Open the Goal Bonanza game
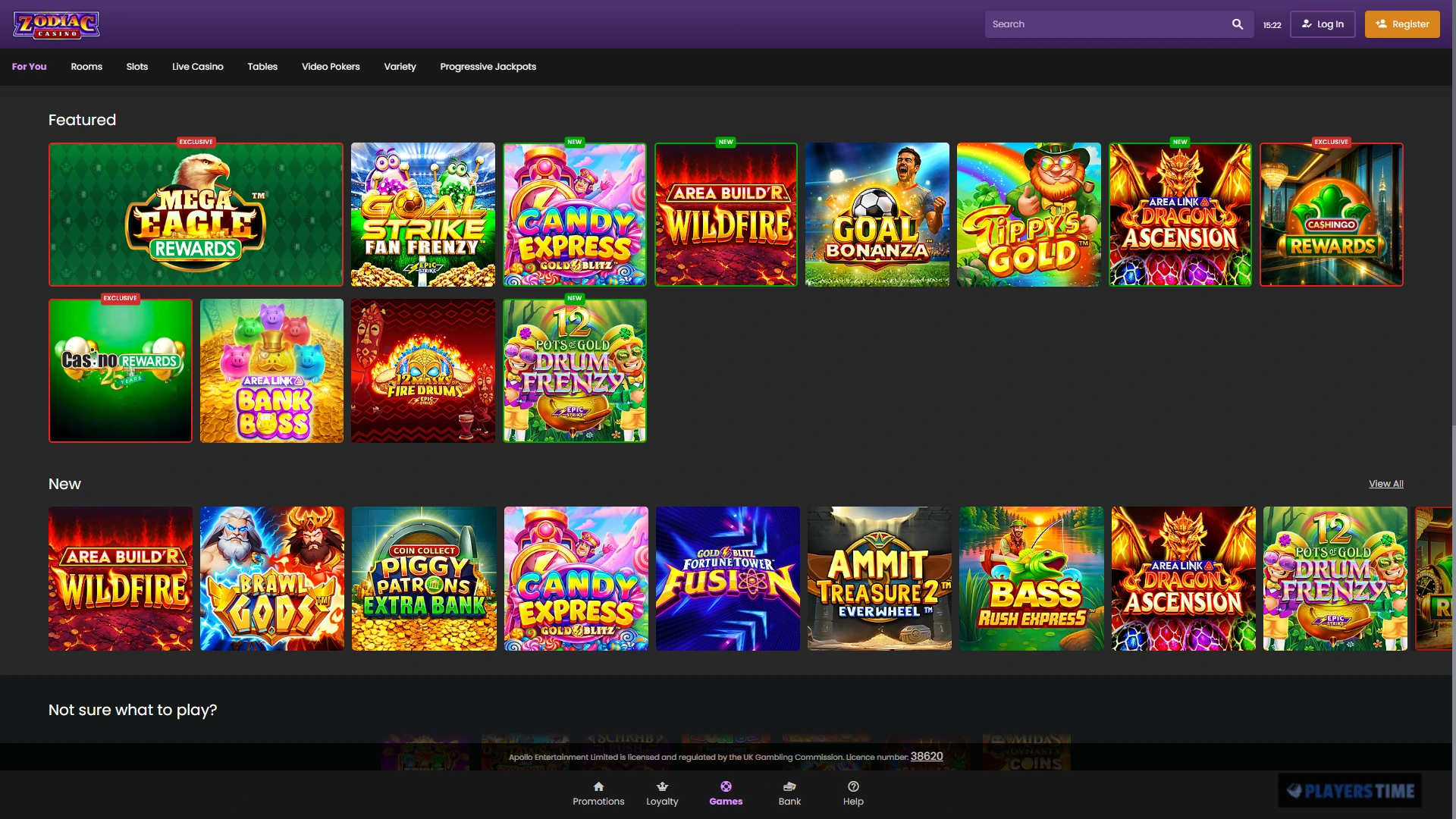Viewport: 1456px width, 819px height. click(x=877, y=215)
